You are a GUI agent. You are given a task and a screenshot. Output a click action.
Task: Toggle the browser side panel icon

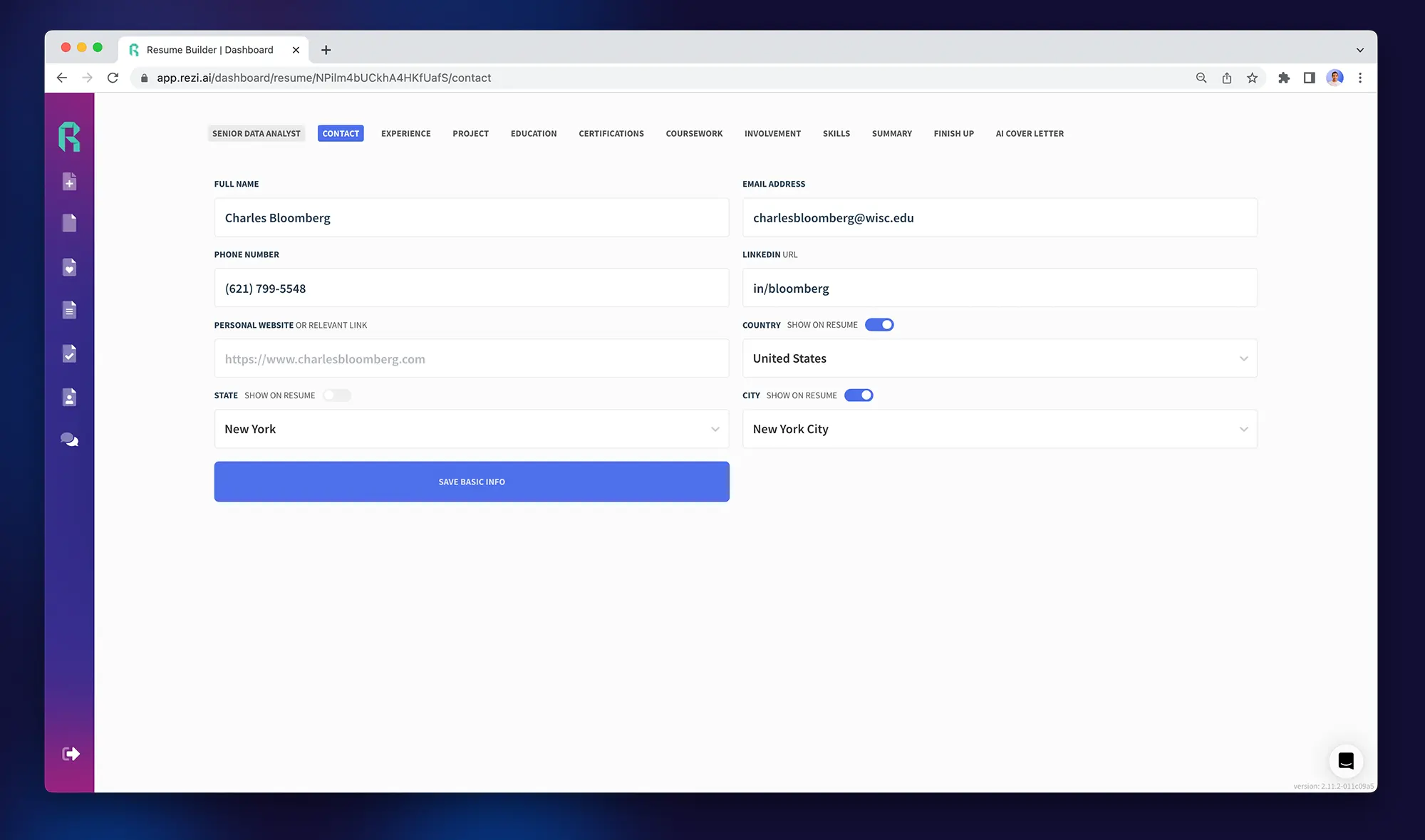[x=1310, y=78]
